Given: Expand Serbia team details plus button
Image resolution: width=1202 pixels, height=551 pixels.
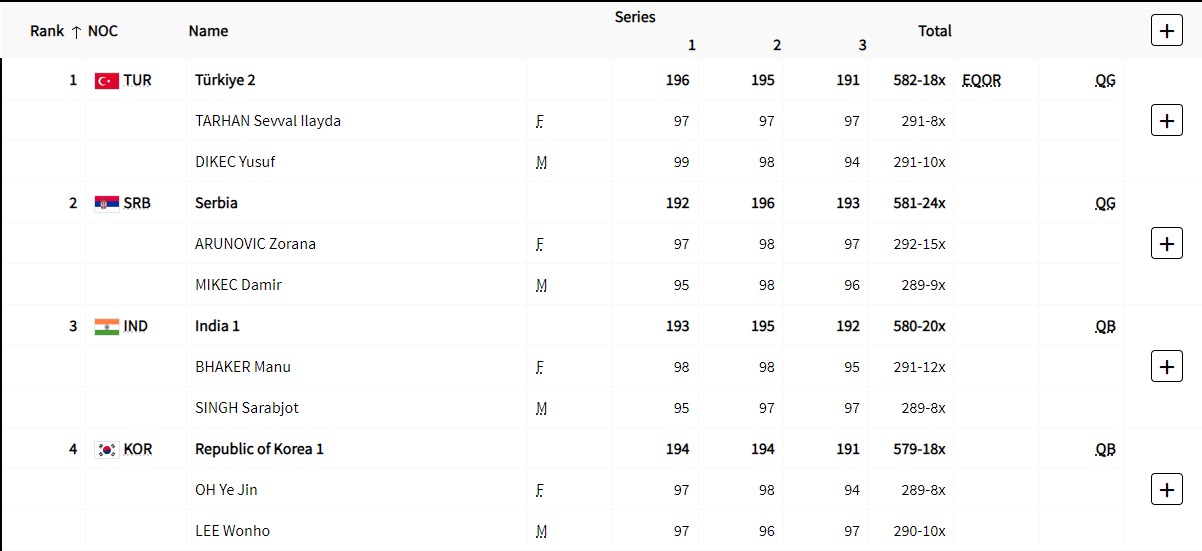Looking at the screenshot, I should pyautogui.click(x=1166, y=244).
